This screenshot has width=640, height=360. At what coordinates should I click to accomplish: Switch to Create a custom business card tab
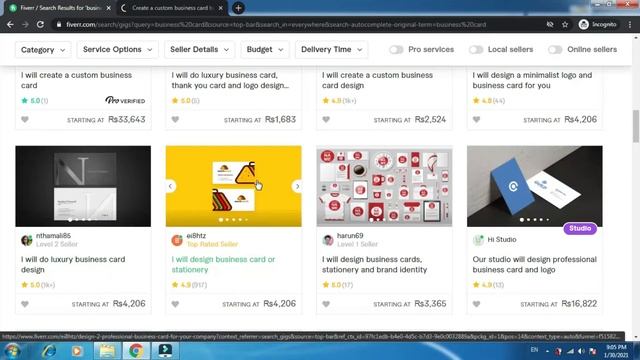tap(172, 8)
